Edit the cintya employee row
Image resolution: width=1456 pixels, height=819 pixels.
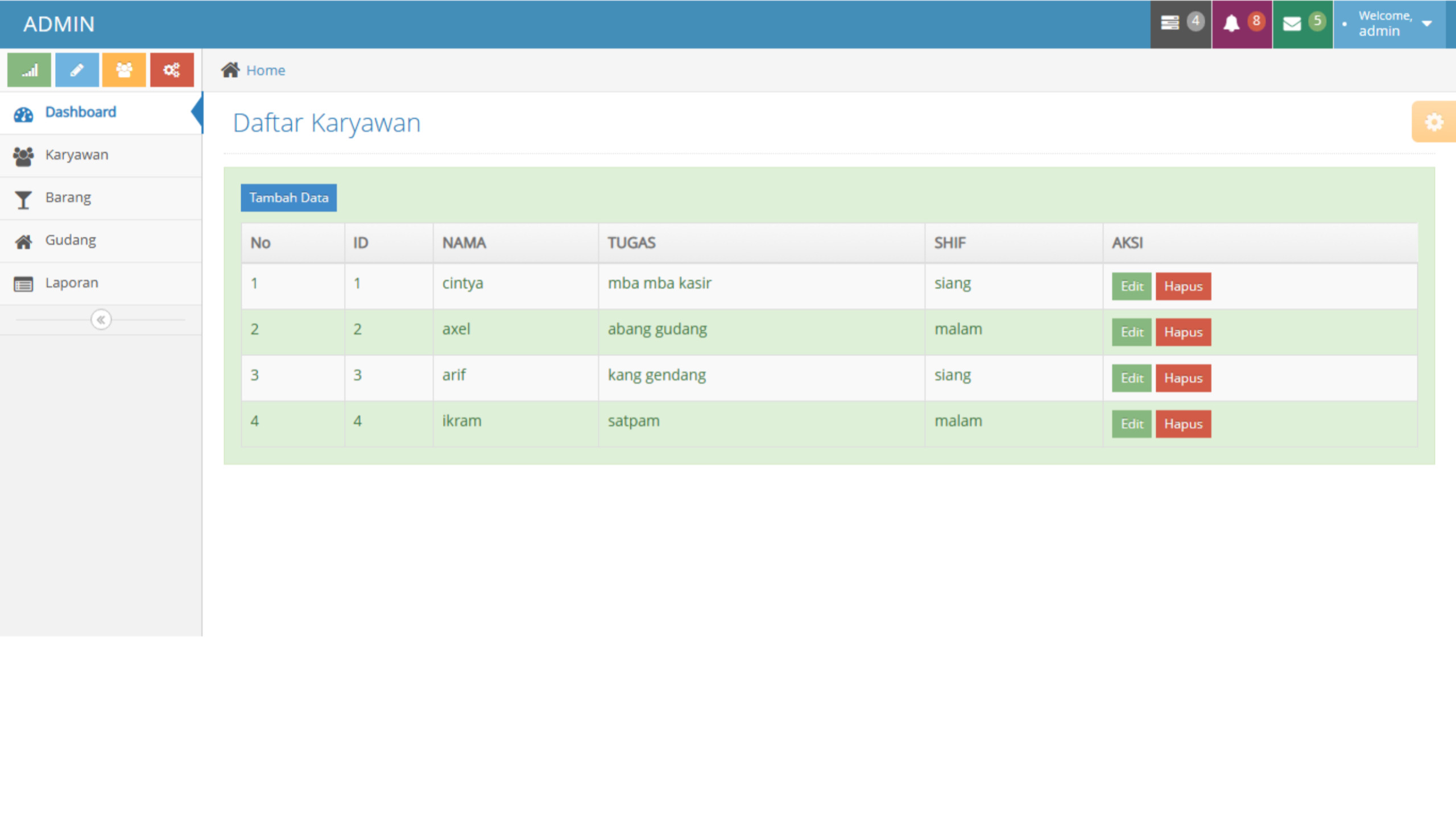pos(1131,286)
